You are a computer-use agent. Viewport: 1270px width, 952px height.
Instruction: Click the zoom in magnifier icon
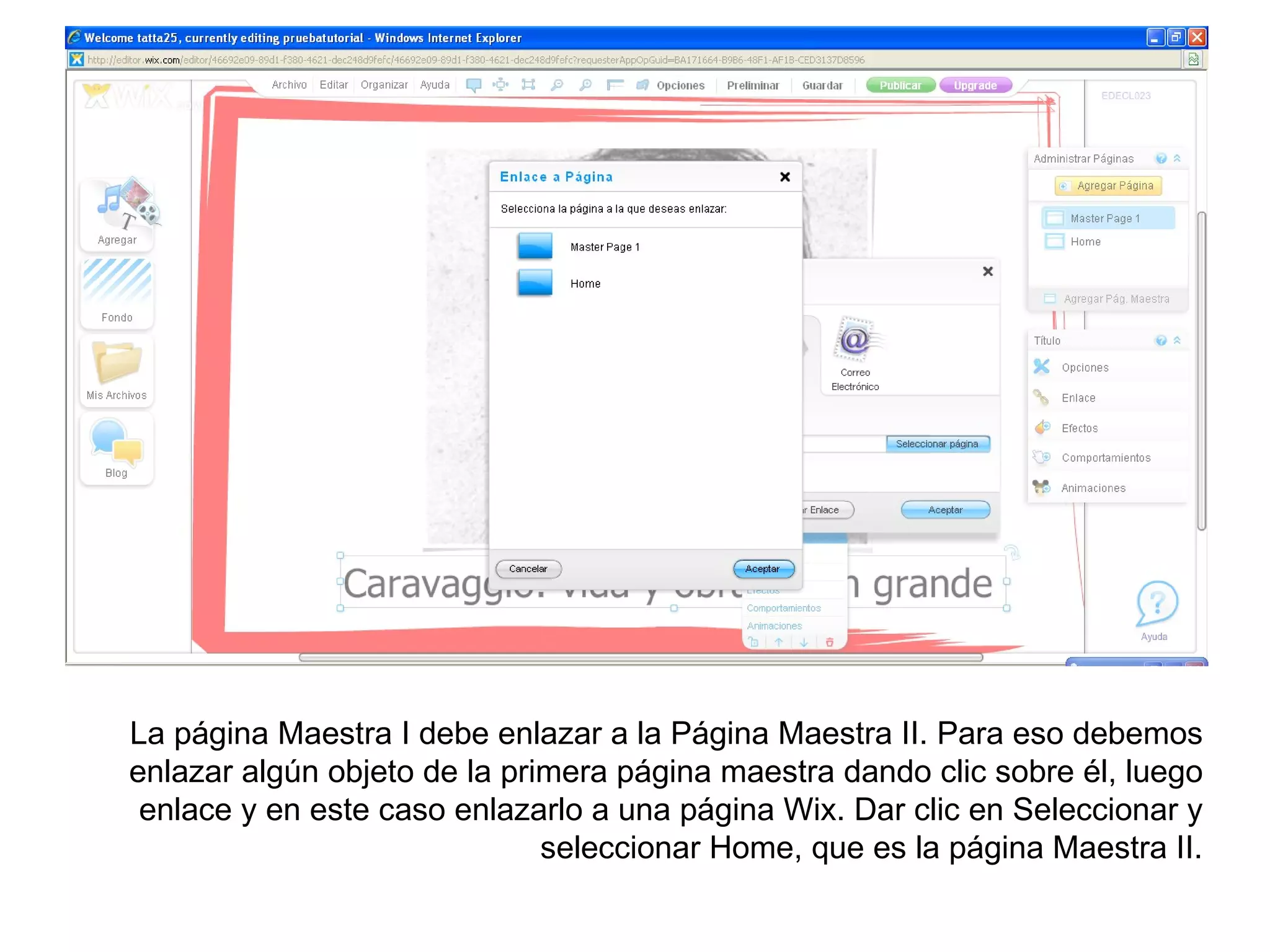tap(585, 84)
